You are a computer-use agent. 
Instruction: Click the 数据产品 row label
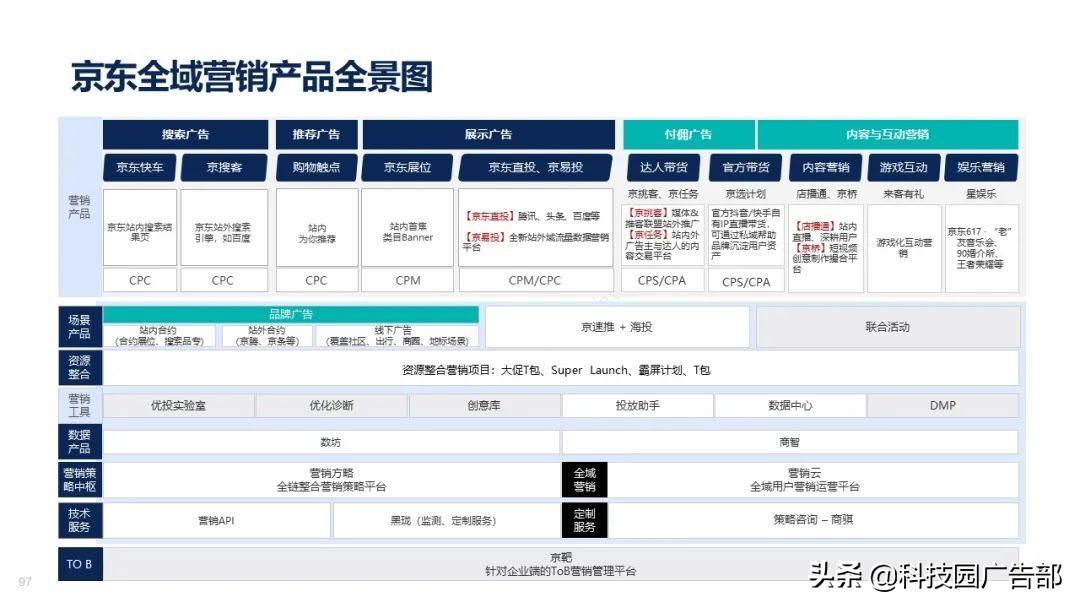(80, 442)
